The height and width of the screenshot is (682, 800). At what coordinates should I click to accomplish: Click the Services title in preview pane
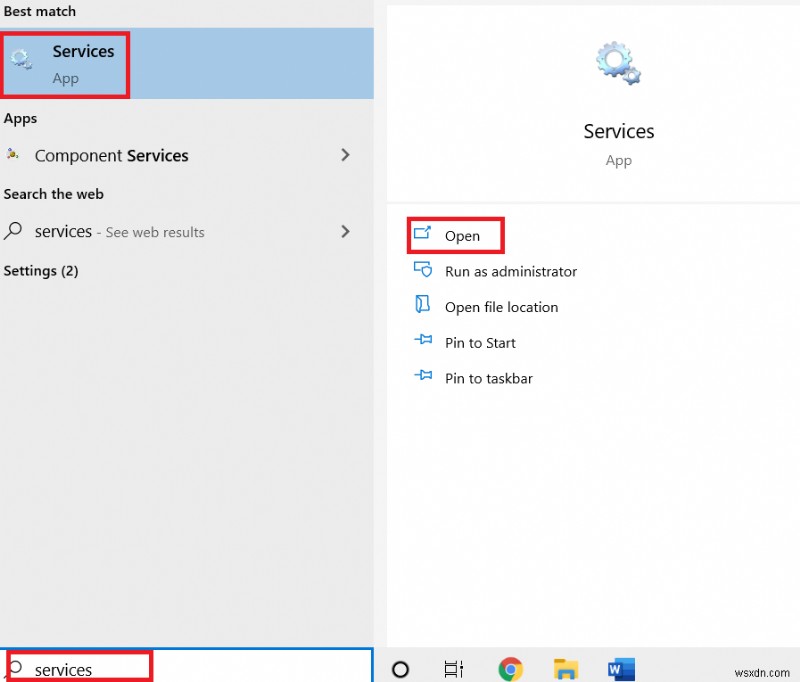pos(619,132)
